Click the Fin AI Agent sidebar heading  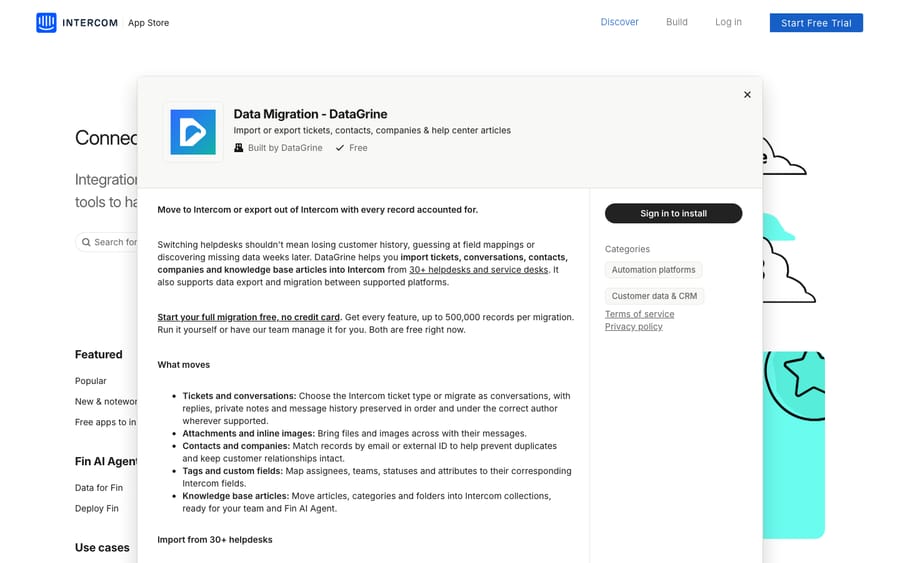coord(106,461)
